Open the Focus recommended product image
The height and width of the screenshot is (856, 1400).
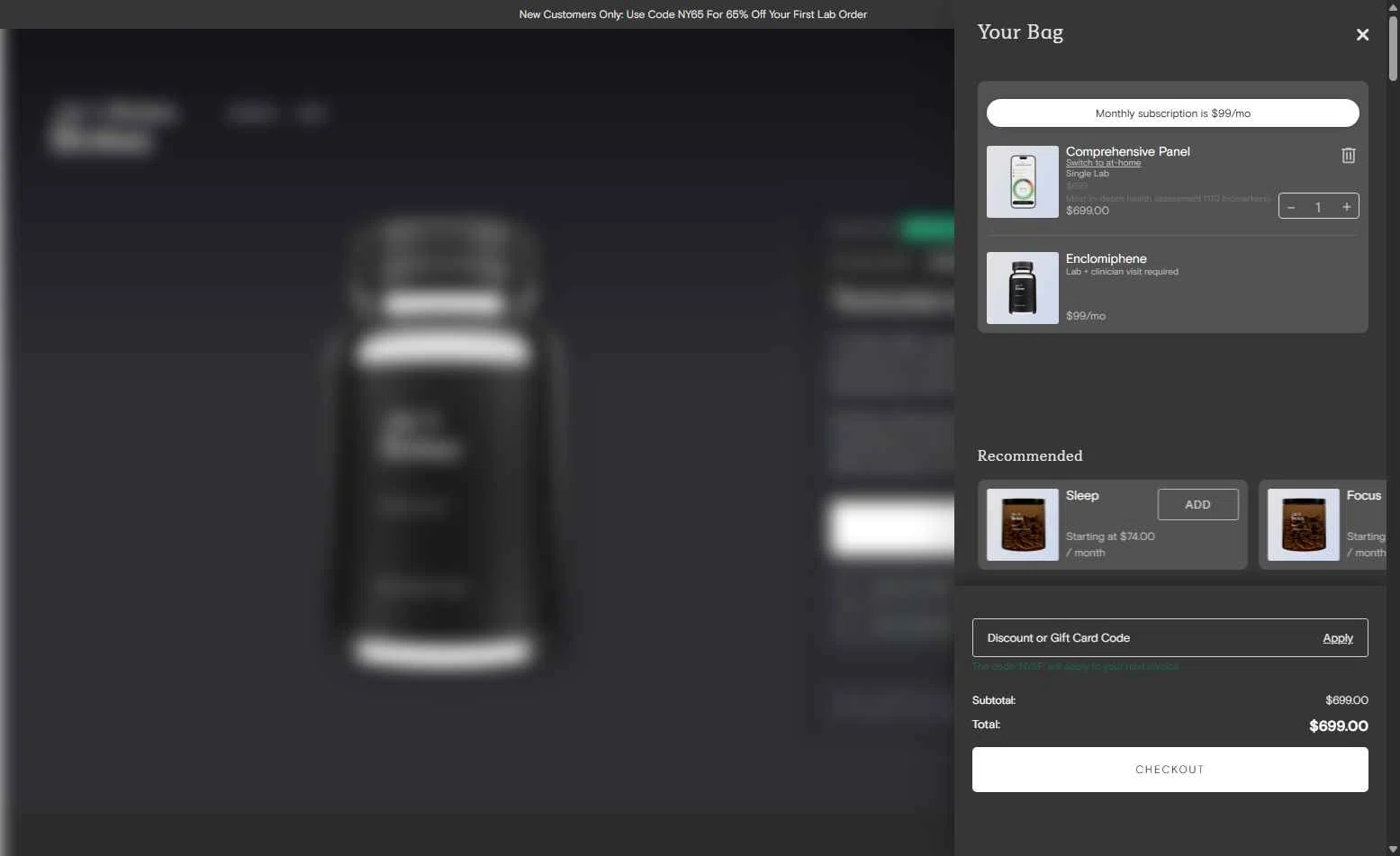[1304, 525]
